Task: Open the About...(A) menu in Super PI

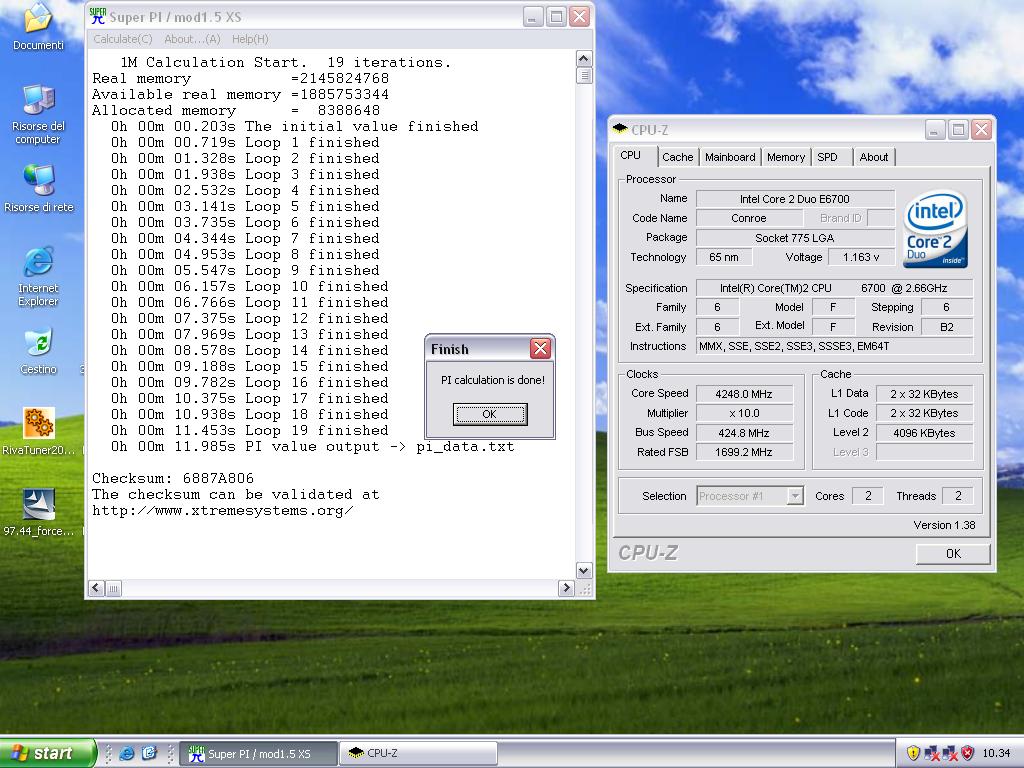Action: coord(192,39)
